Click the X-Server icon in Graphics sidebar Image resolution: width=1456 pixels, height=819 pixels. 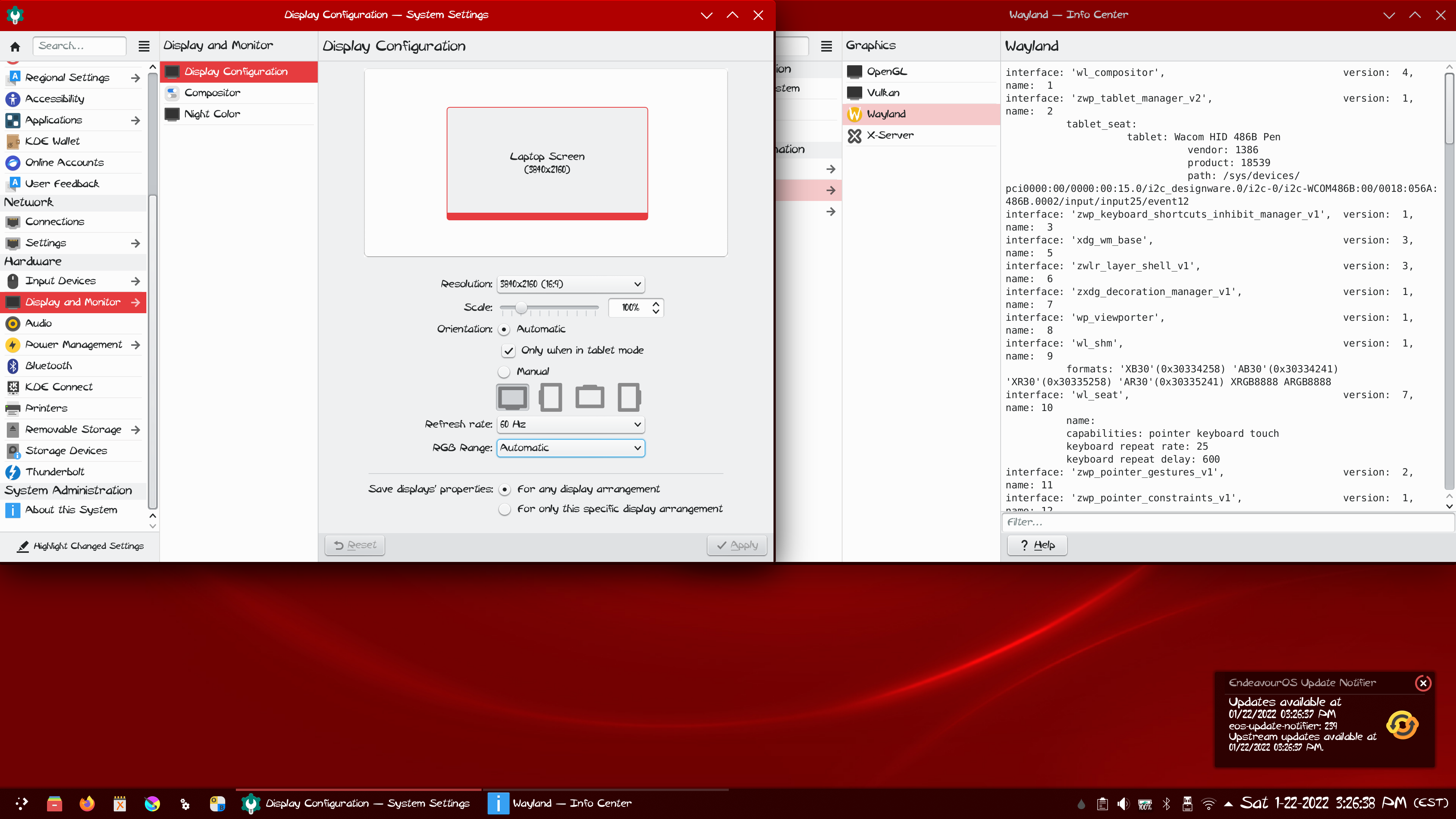tap(855, 135)
